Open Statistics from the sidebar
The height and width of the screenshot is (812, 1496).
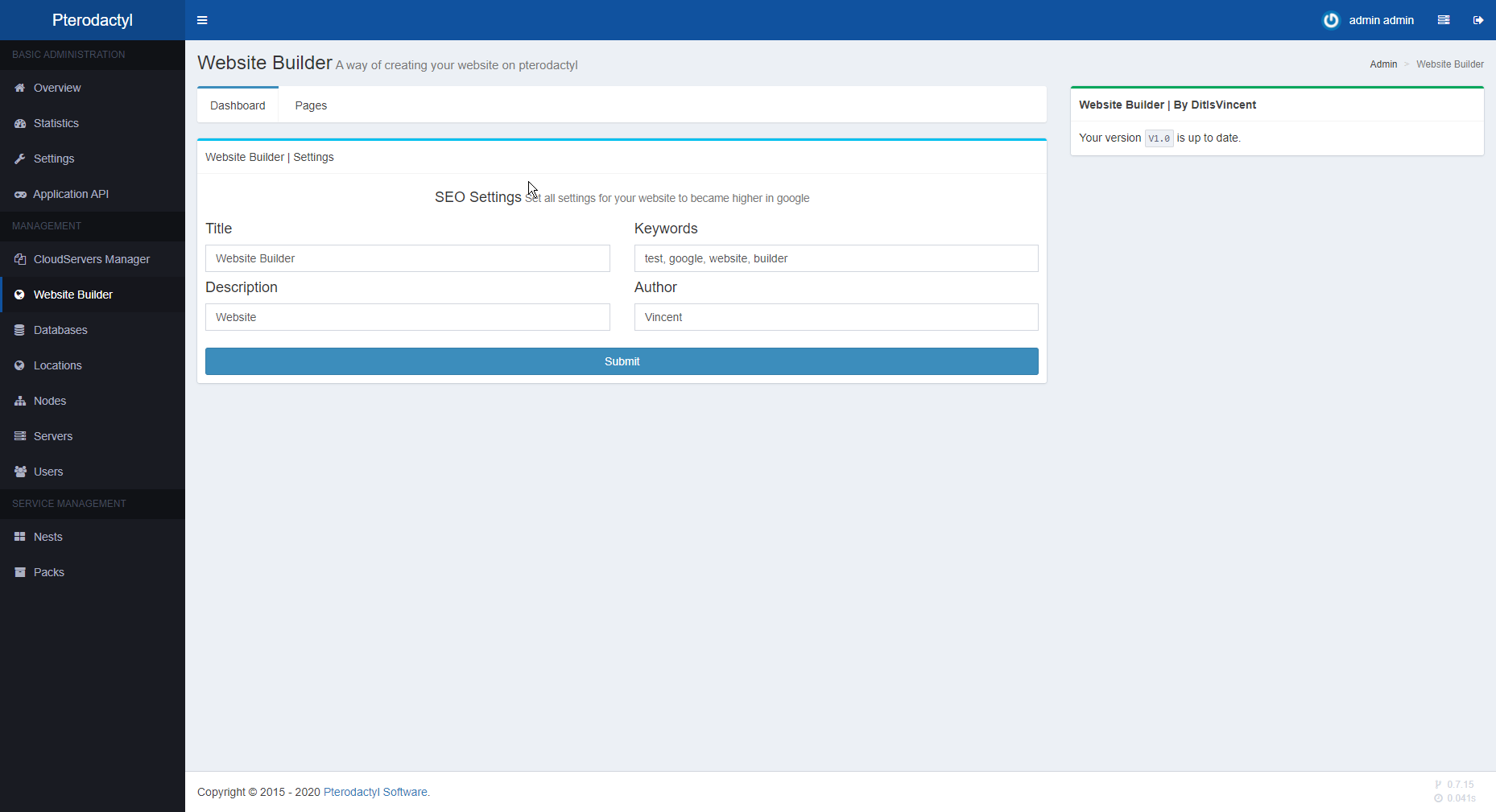click(56, 123)
